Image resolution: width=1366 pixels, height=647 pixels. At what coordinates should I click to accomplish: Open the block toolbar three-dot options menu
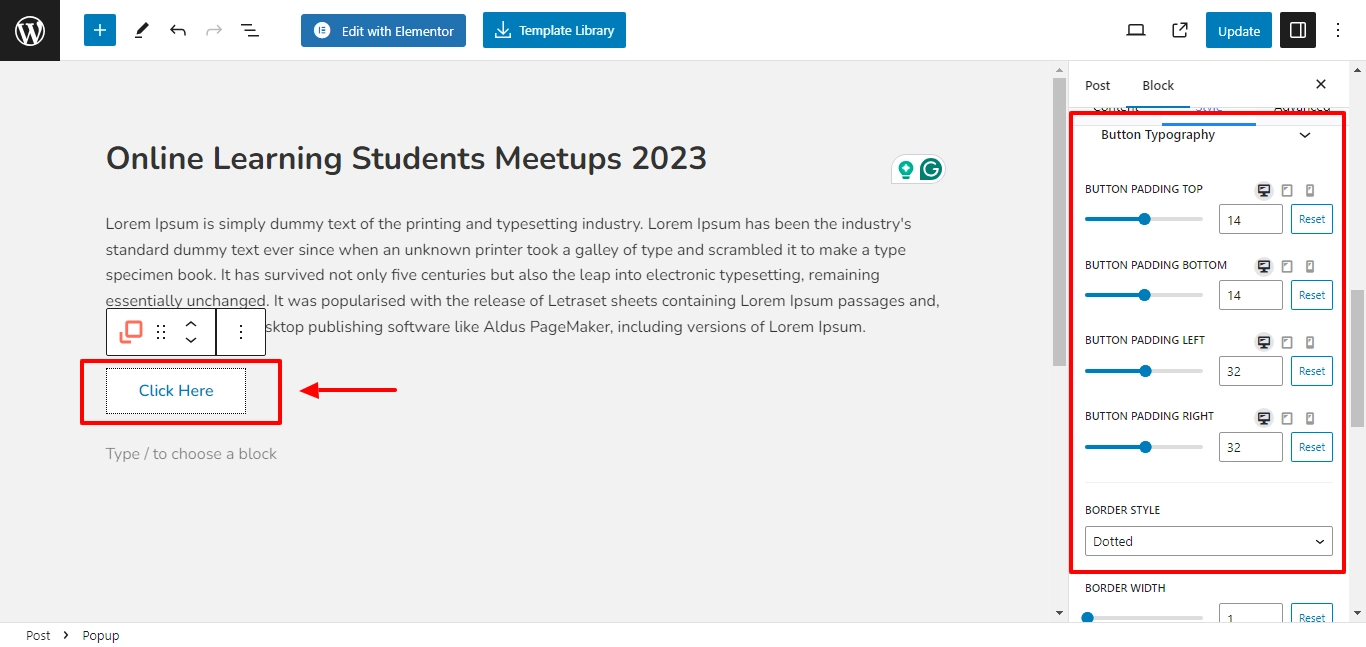pyautogui.click(x=240, y=332)
